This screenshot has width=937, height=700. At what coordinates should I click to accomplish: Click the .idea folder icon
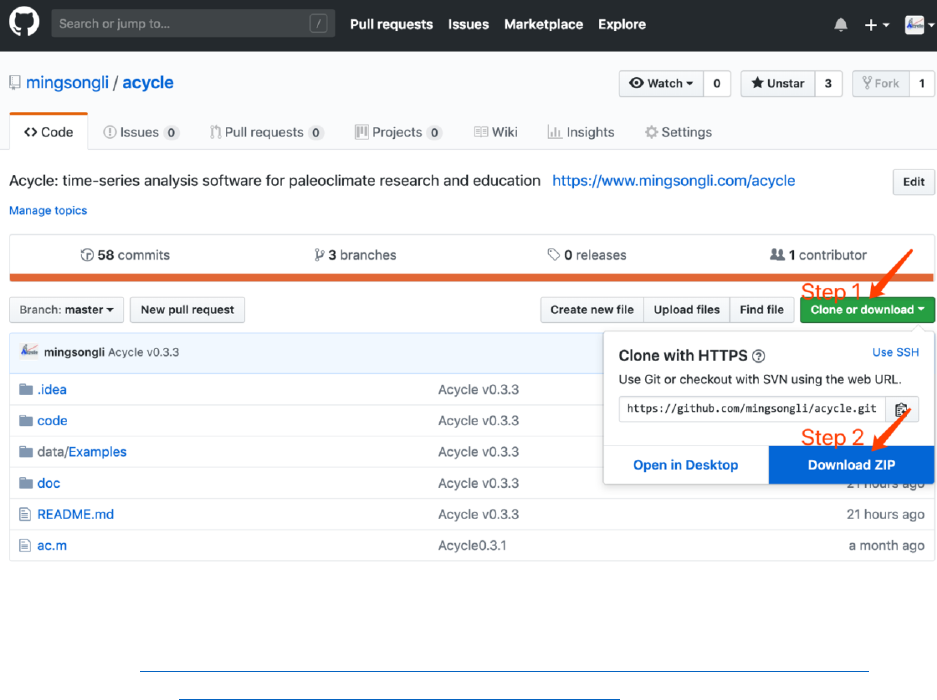(x=26, y=390)
